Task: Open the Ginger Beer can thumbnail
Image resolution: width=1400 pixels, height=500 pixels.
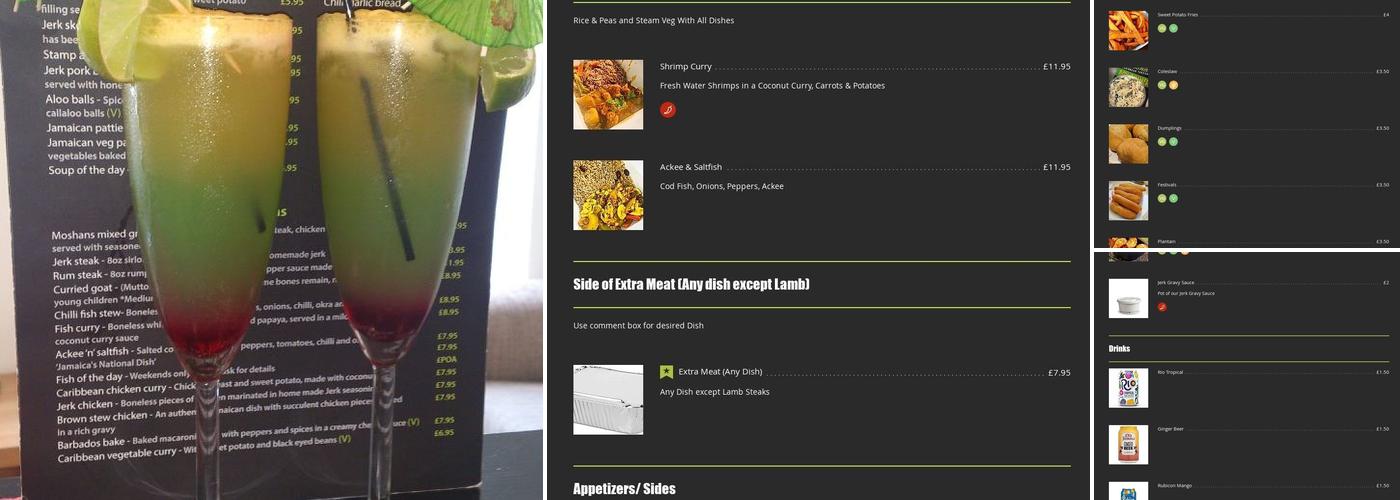Action: [x=1128, y=445]
